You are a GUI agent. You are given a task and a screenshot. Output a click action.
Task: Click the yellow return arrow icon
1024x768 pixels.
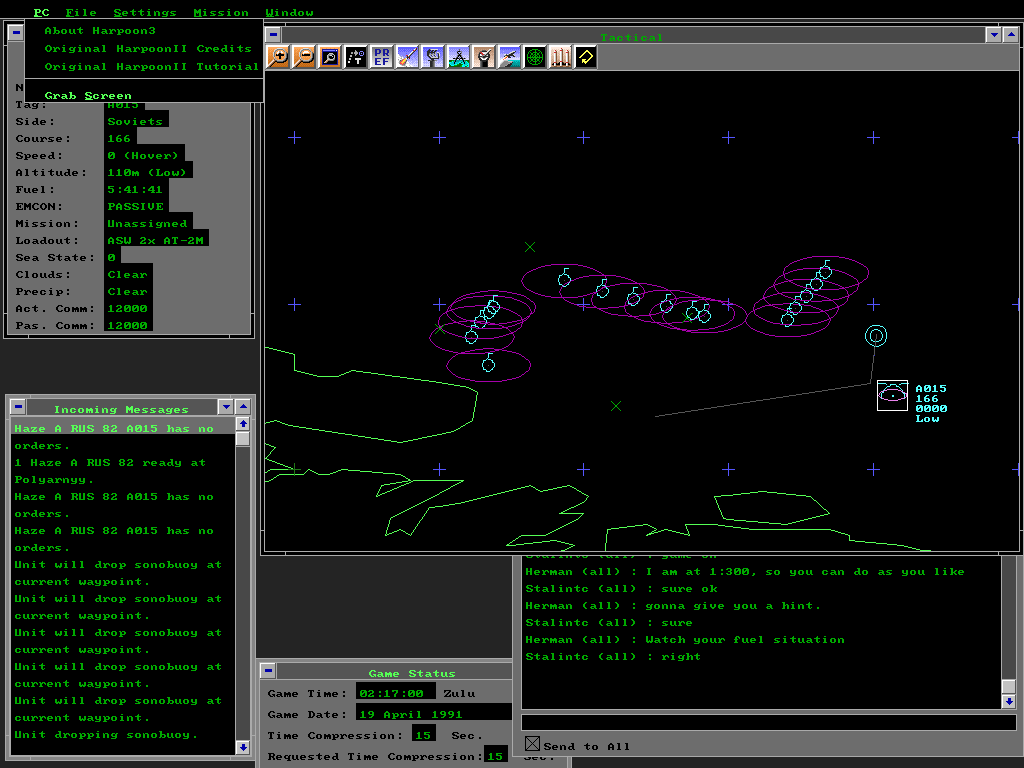point(586,57)
